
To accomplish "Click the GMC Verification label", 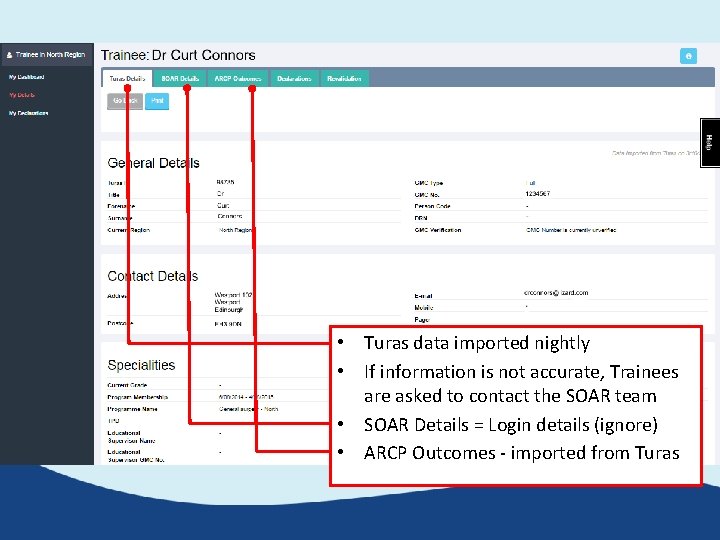I will [x=438, y=230].
